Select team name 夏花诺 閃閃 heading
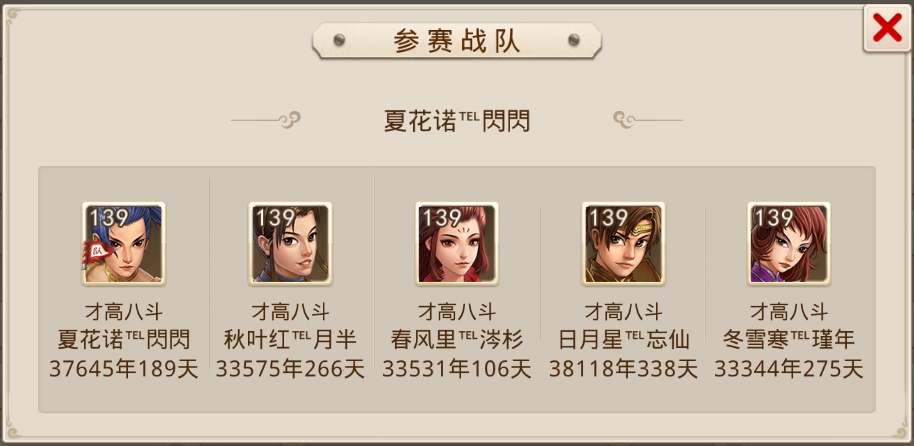Screen dimensions: 914x446 pyautogui.click(x=456, y=121)
